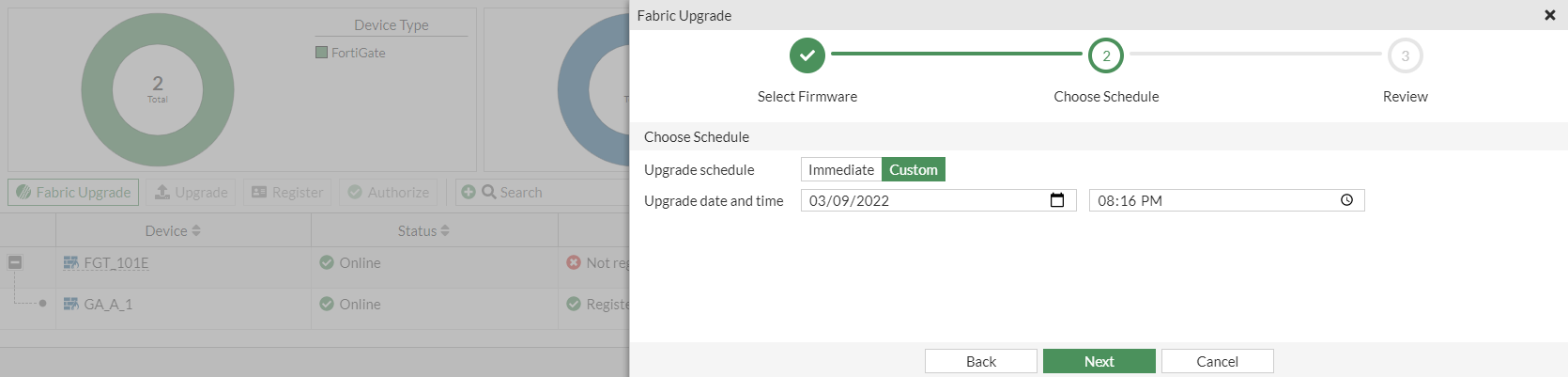Cancel the Fabric Upgrade wizard

[x=1217, y=362]
